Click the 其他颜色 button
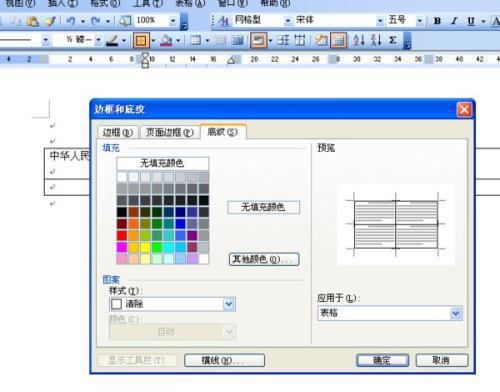The width and height of the screenshot is (500, 392). 264,259
